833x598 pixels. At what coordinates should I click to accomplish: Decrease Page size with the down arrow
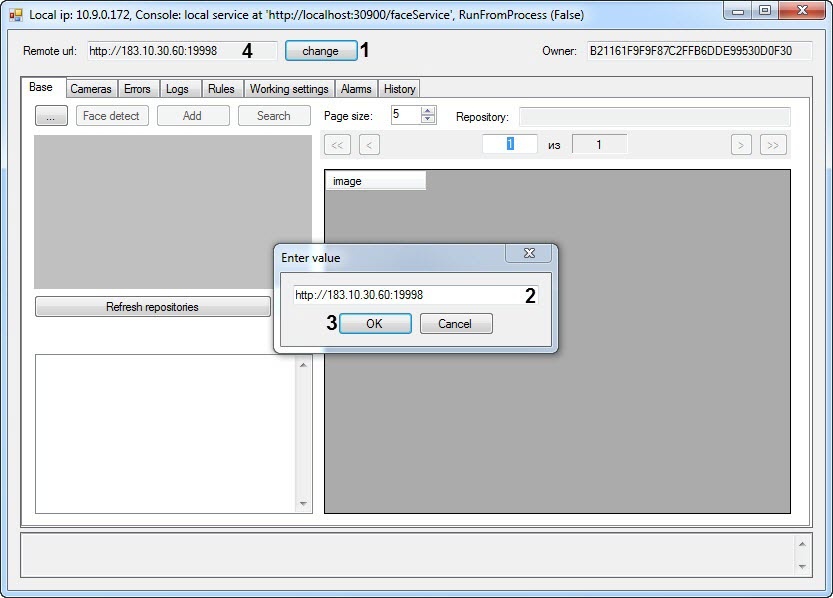[429, 120]
